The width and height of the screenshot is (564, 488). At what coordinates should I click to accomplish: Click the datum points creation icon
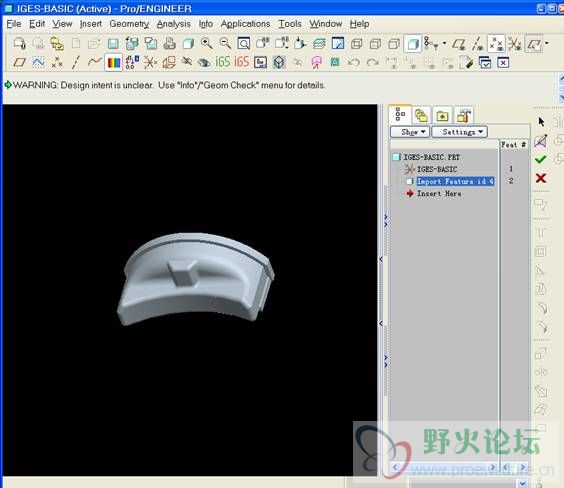[57, 63]
